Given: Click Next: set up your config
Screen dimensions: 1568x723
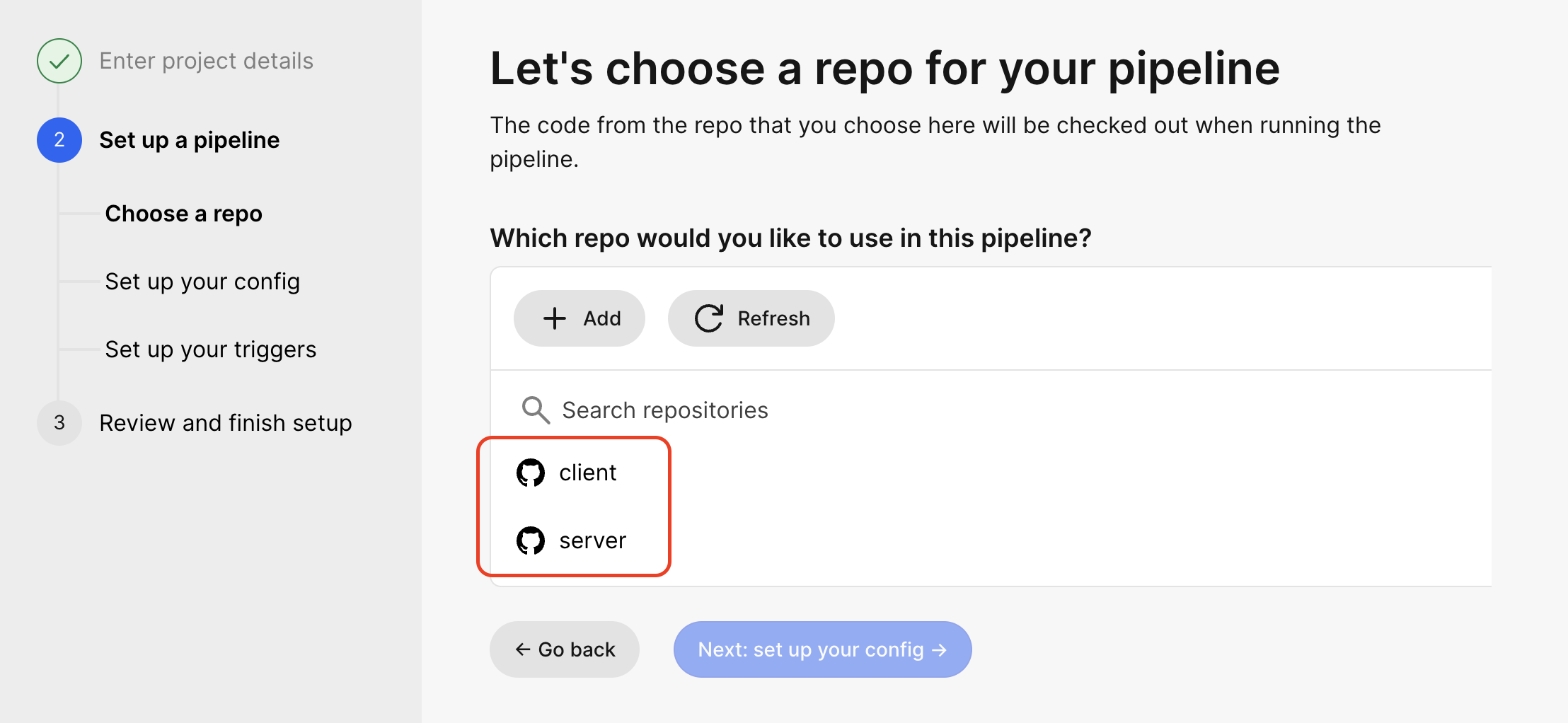Looking at the screenshot, I should point(822,649).
